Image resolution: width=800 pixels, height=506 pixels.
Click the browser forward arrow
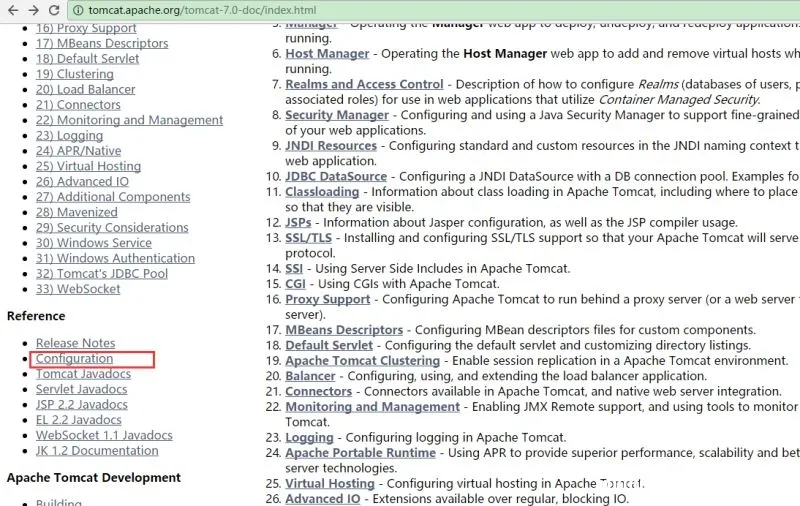33,9
